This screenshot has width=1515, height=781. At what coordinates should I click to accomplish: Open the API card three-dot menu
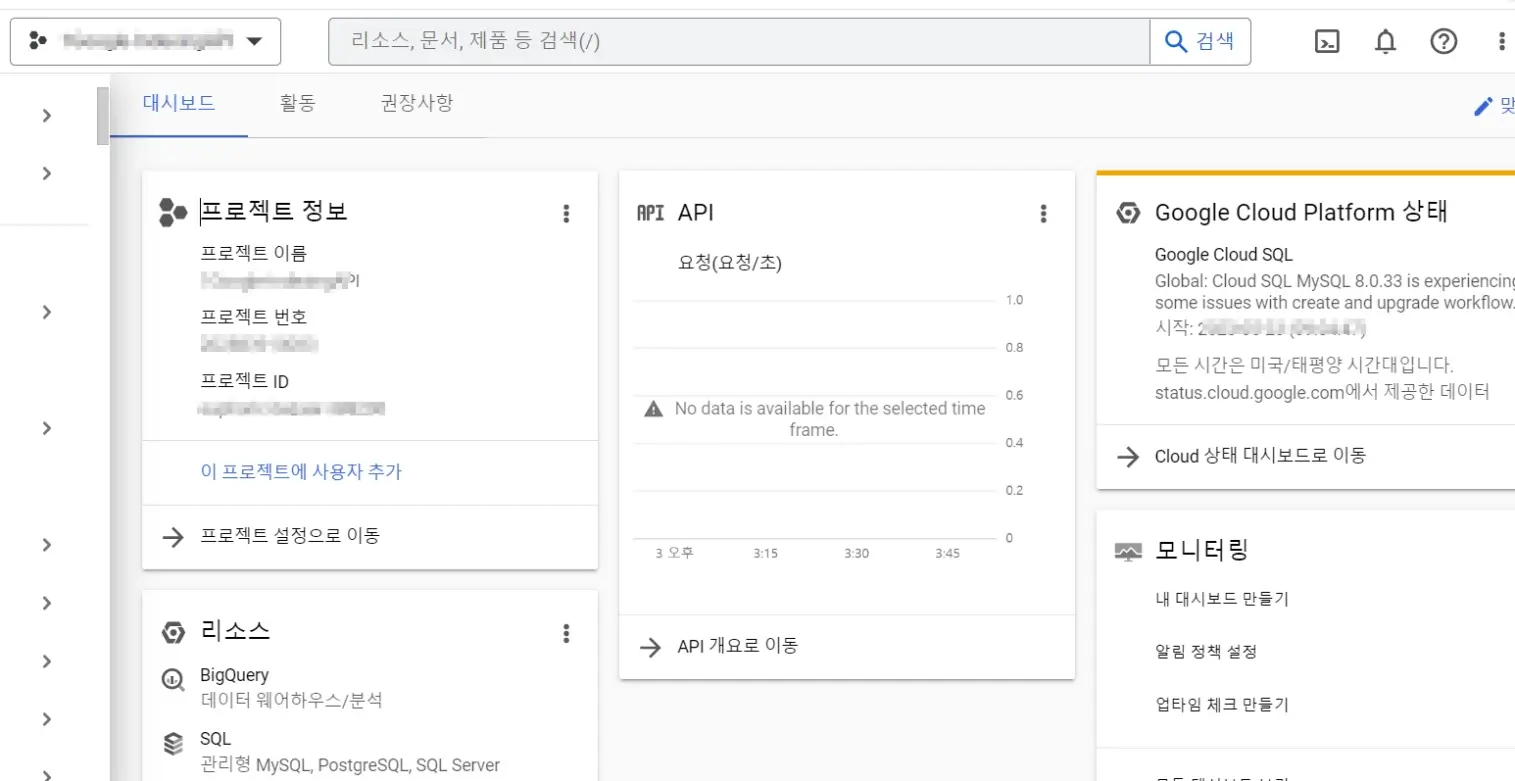coord(1043,212)
